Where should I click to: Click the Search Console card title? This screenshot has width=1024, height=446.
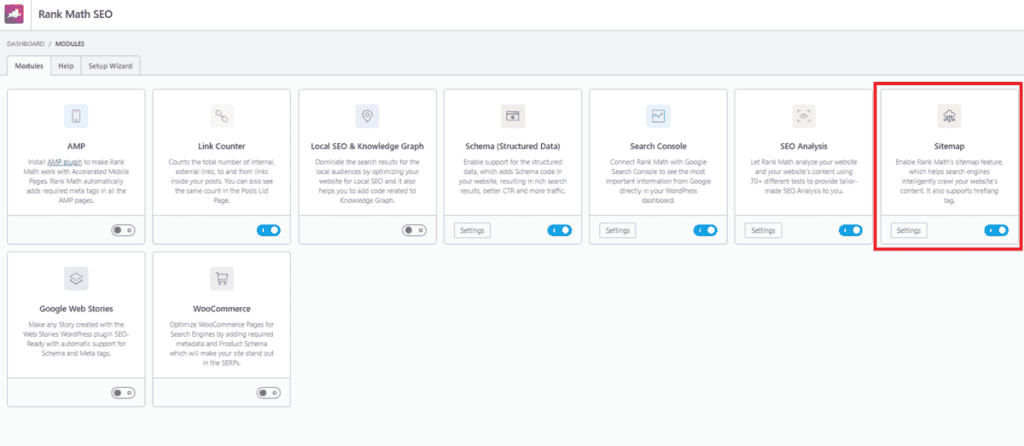[658, 146]
